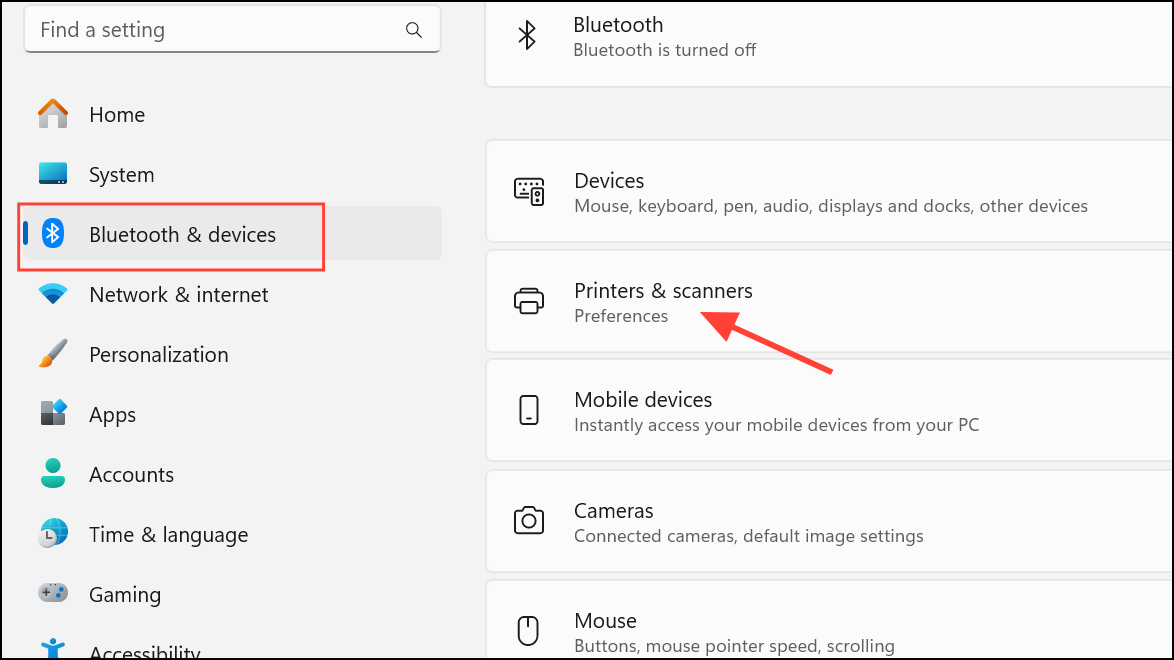
Task: Click the Accessibility figure icon
Action: (53, 649)
